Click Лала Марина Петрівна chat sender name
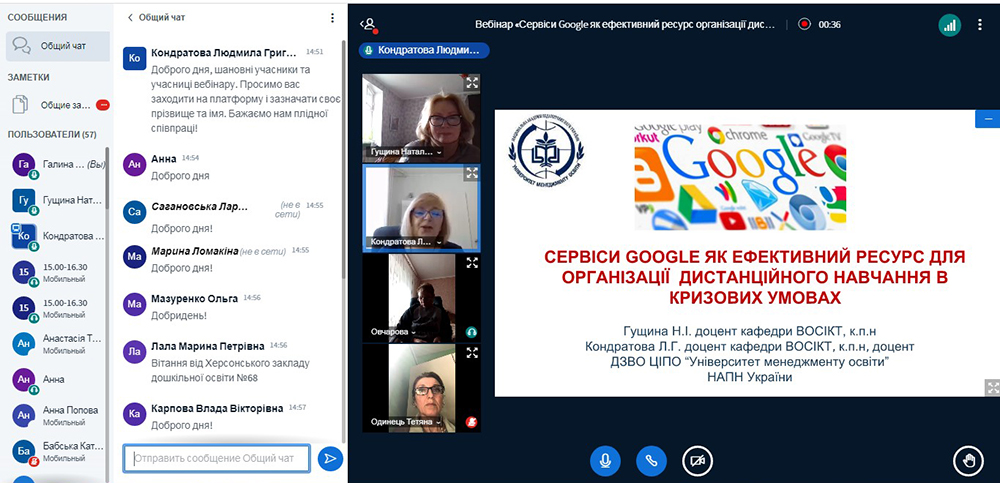1000x483 pixels. (207, 346)
